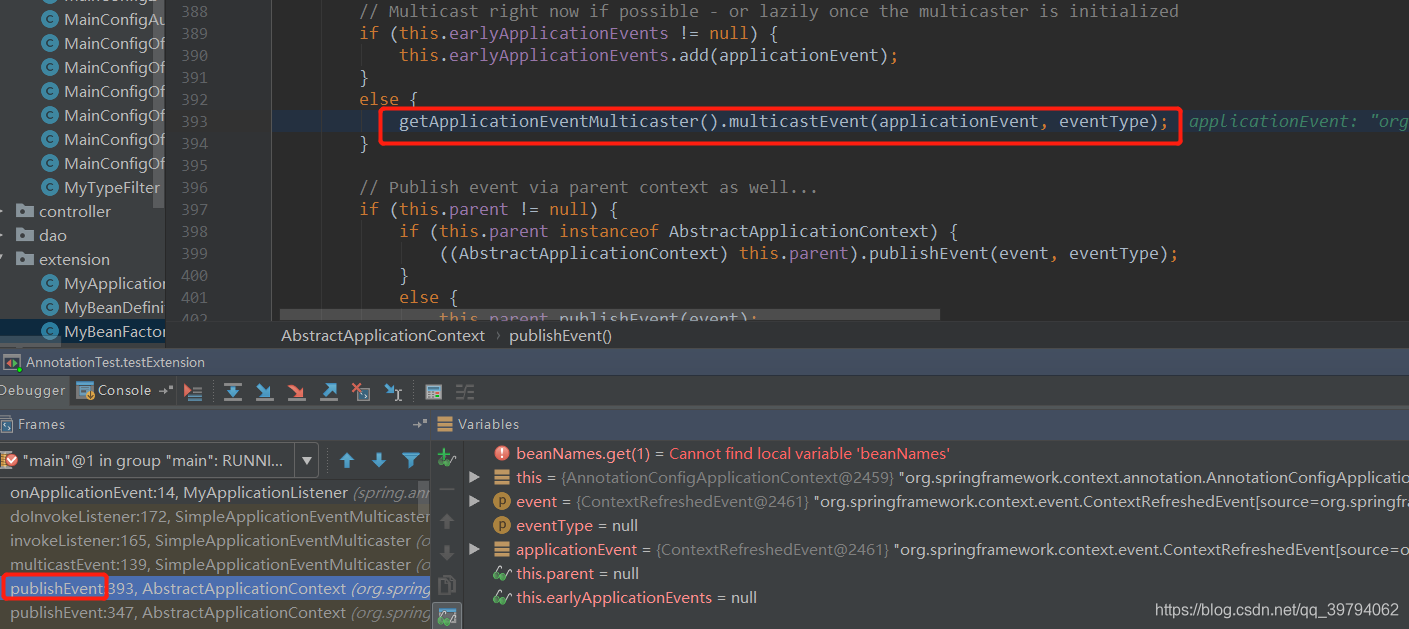This screenshot has height=629, width=1409.
Task: Expand the 'applicationEvent' variable node
Action: pyautogui.click(x=475, y=550)
